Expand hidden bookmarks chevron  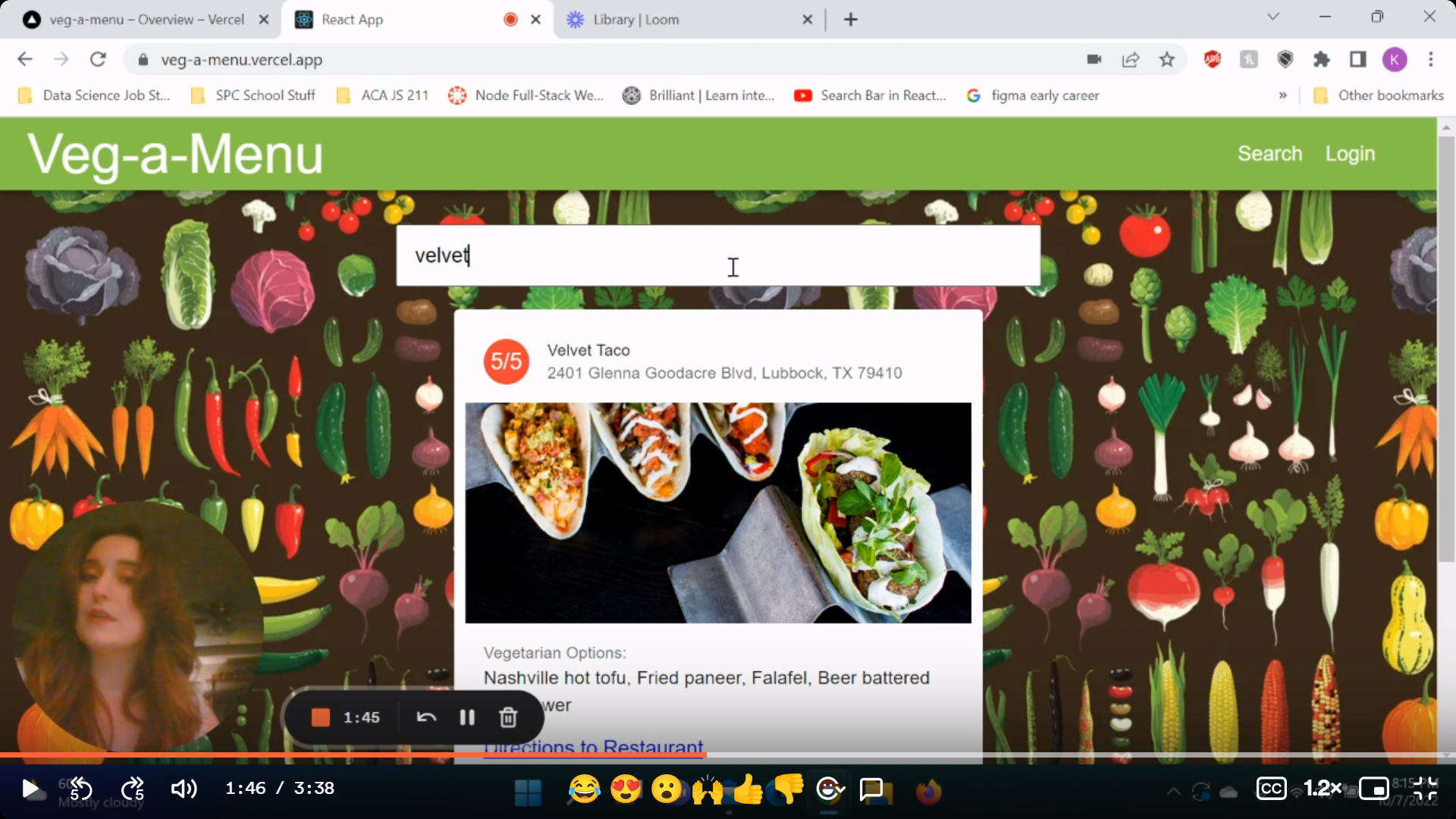[1282, 96]
